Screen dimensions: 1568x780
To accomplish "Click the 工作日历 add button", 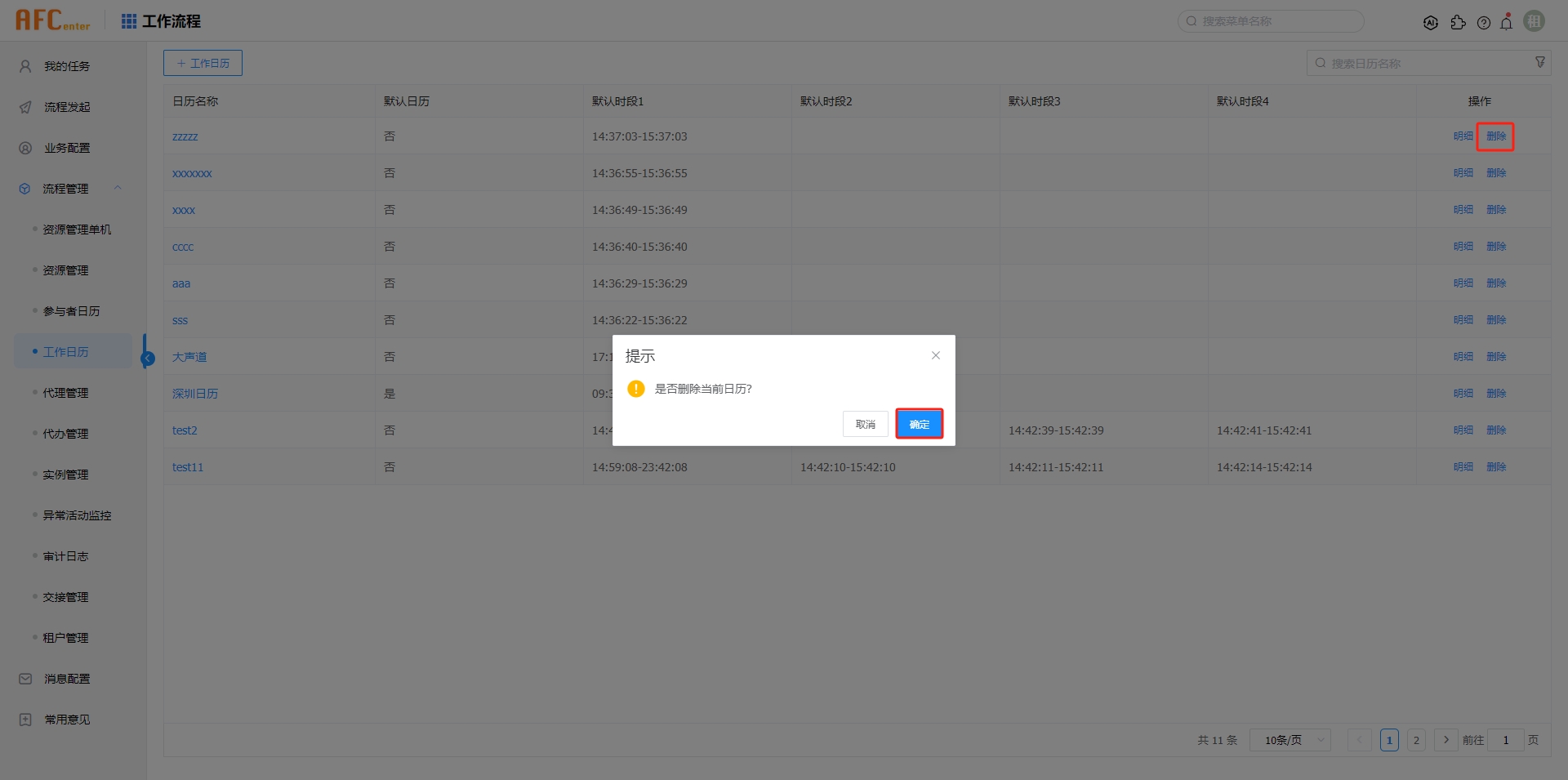I will point(203,63).
